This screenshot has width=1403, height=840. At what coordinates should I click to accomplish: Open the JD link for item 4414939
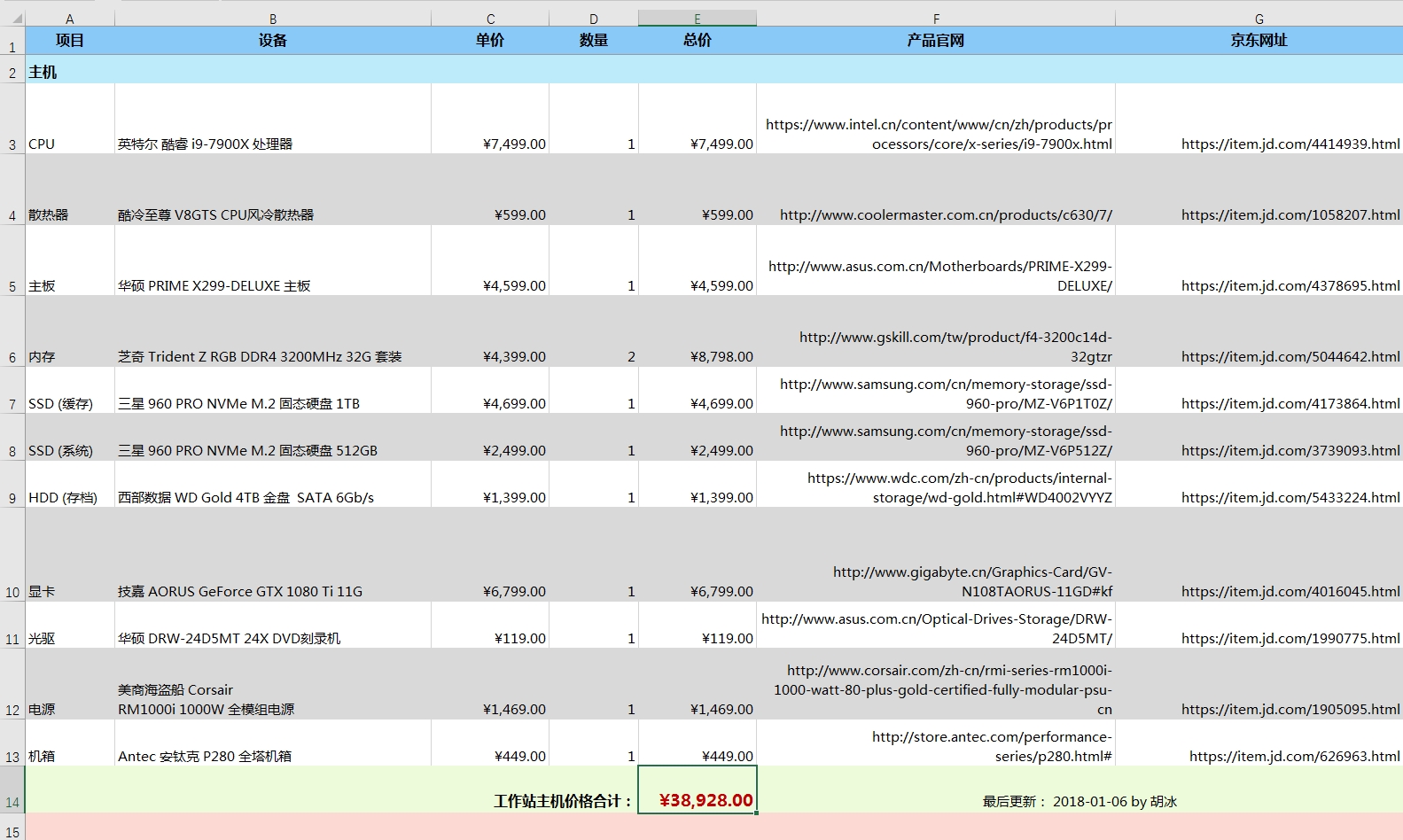[1290, 144]
